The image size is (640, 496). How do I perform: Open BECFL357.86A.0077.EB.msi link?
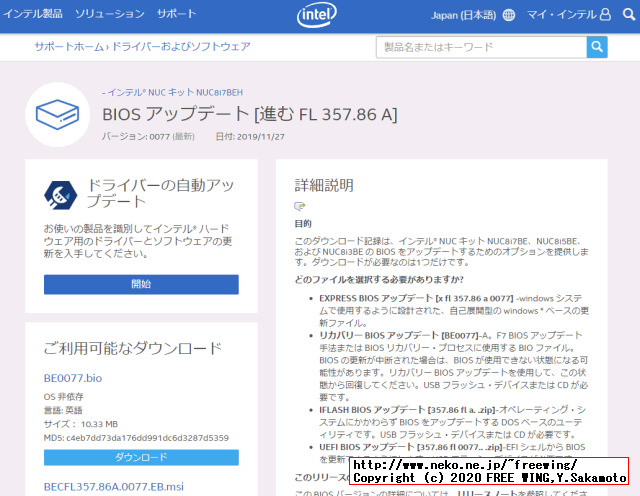[113, 487]
